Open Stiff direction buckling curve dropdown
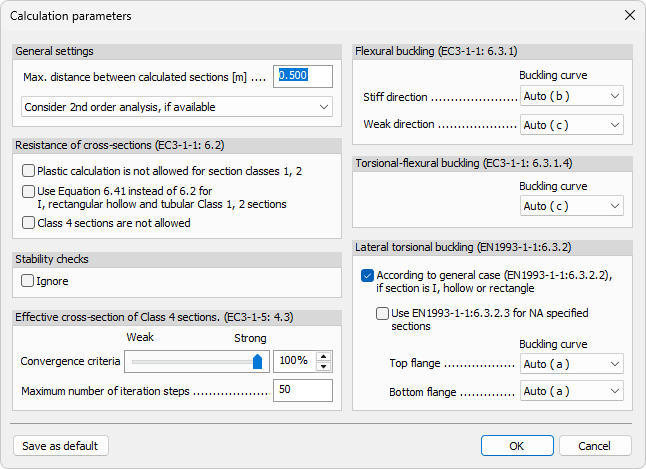The height and width of the screenshot is (469, 646). tap(572, 96)
